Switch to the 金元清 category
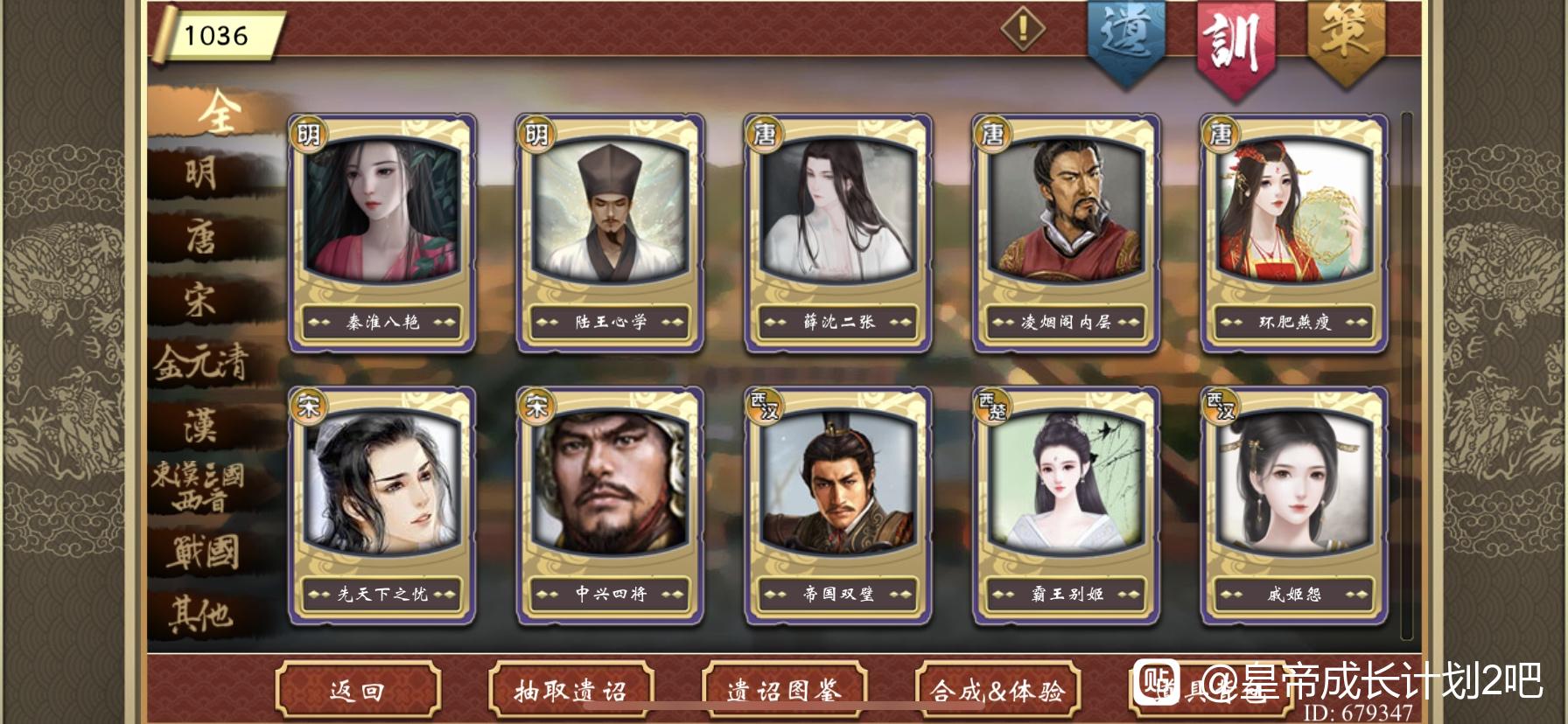1568x724 pixels. 203,362
